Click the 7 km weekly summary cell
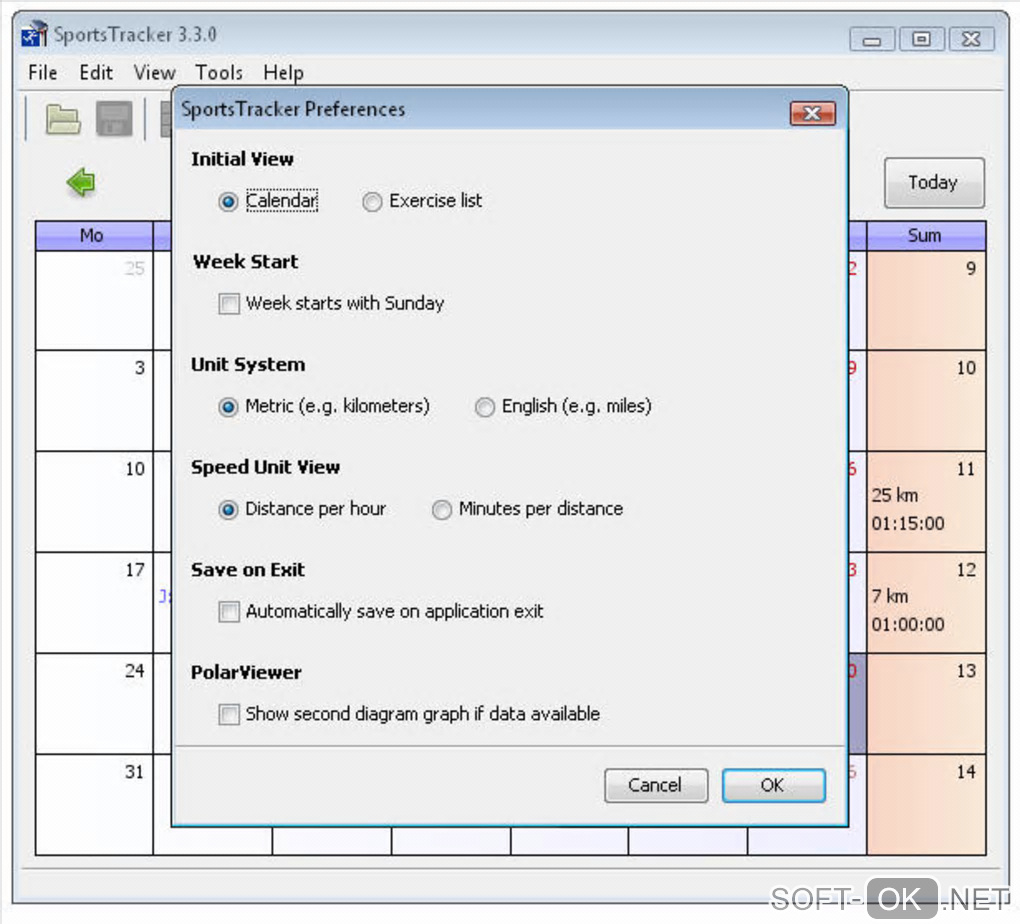Screen dimensions: 1020x924 tap(926, 603)
